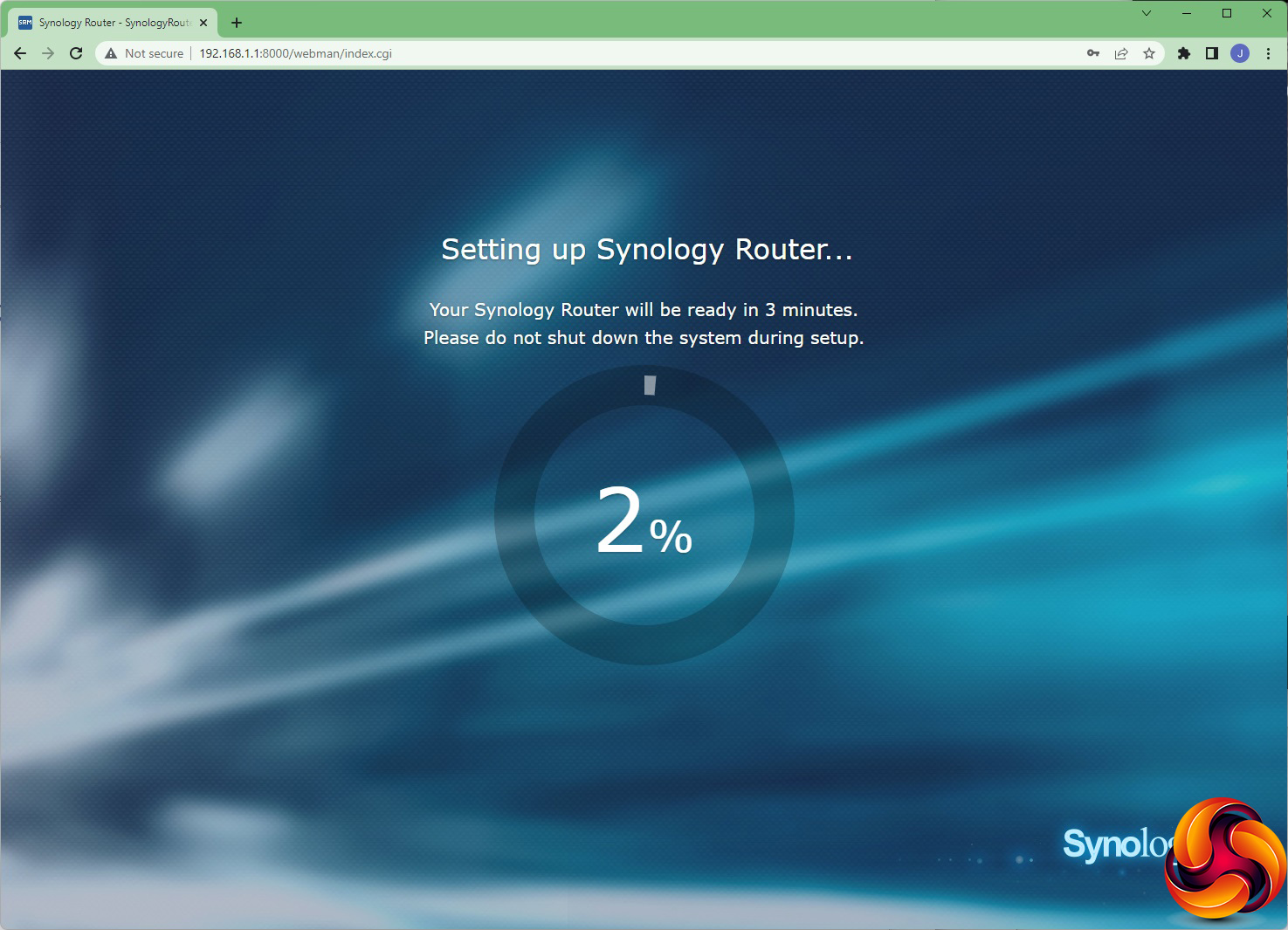Image resolution: width=1288 pixels, height=930 pixels.
Task: Select the Synology Router tab
Action: [x=113, y=23]
